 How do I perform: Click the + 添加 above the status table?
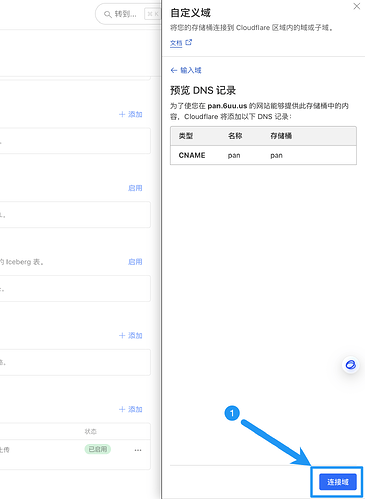click(131, 409)
